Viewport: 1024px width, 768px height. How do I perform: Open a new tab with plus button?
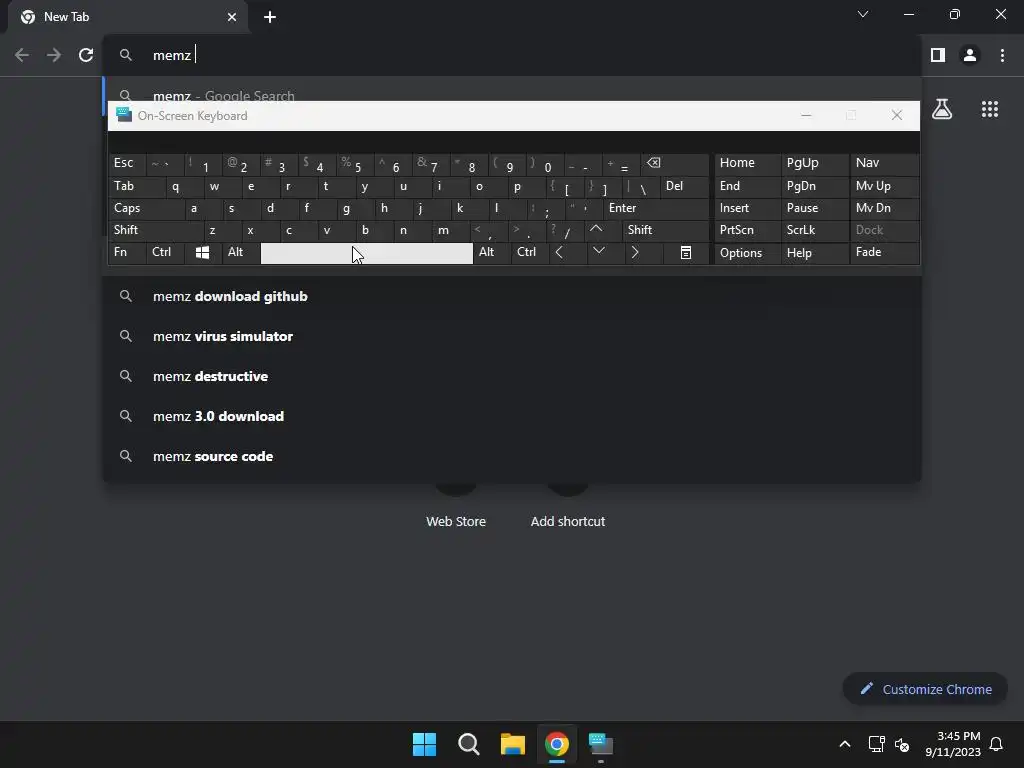coord(270,17)
